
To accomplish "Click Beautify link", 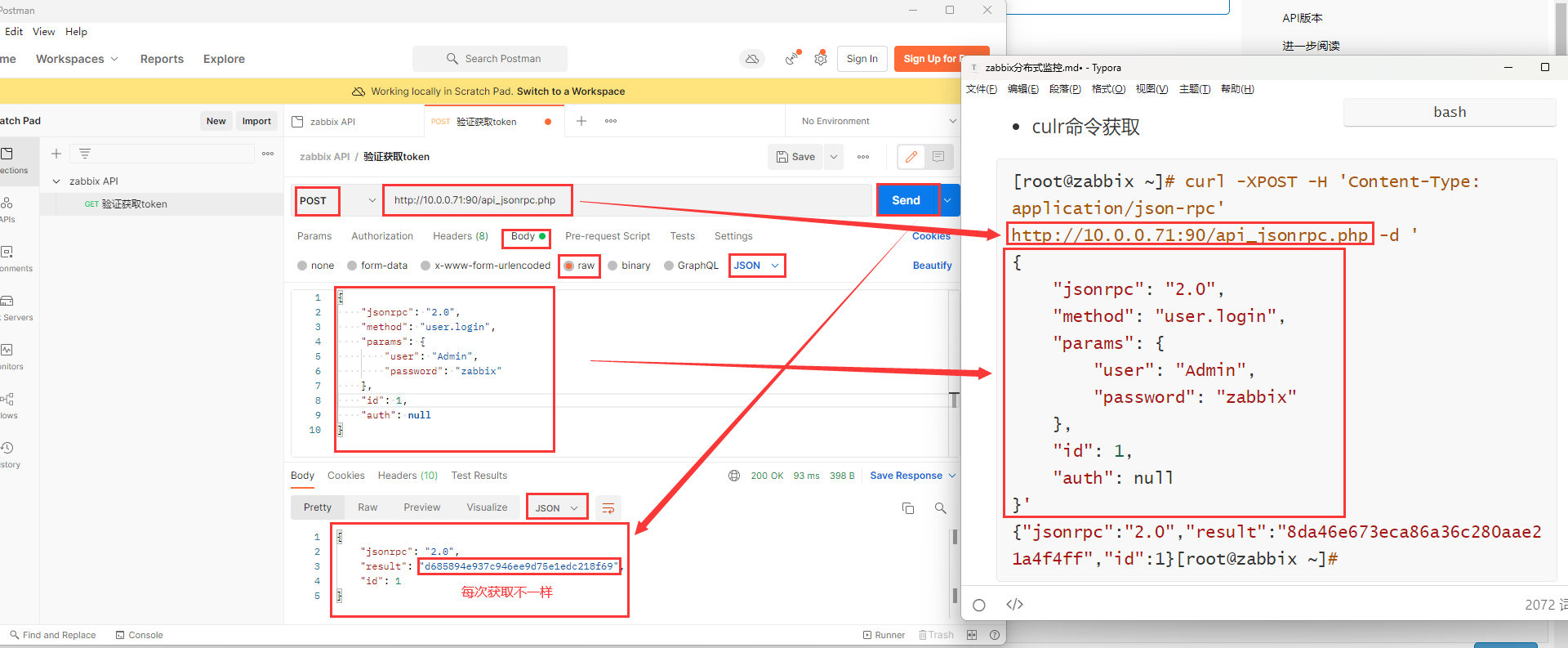I will click(x=933, y=266).
